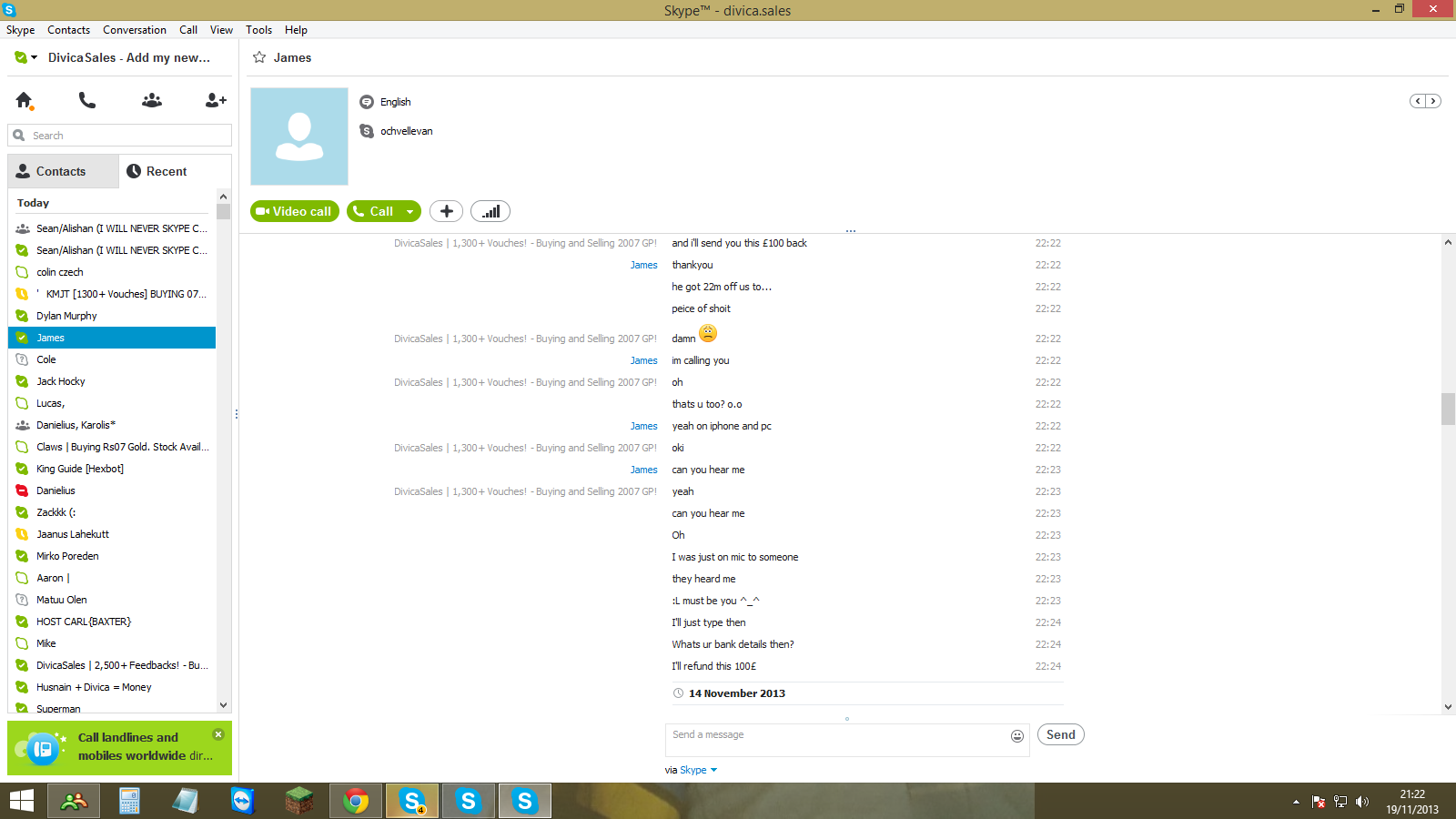Image resolution: width=1456 pixels, height=819 pixels.
Task: Open Google Chrome from the taskbar
Action: click(356, 802)
